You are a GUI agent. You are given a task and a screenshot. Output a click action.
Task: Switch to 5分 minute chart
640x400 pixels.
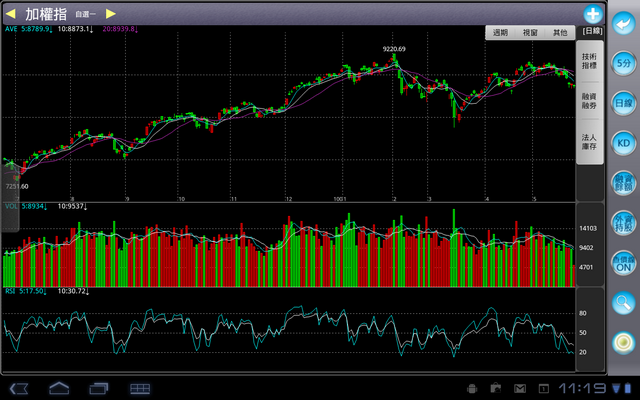pos(624,63)
